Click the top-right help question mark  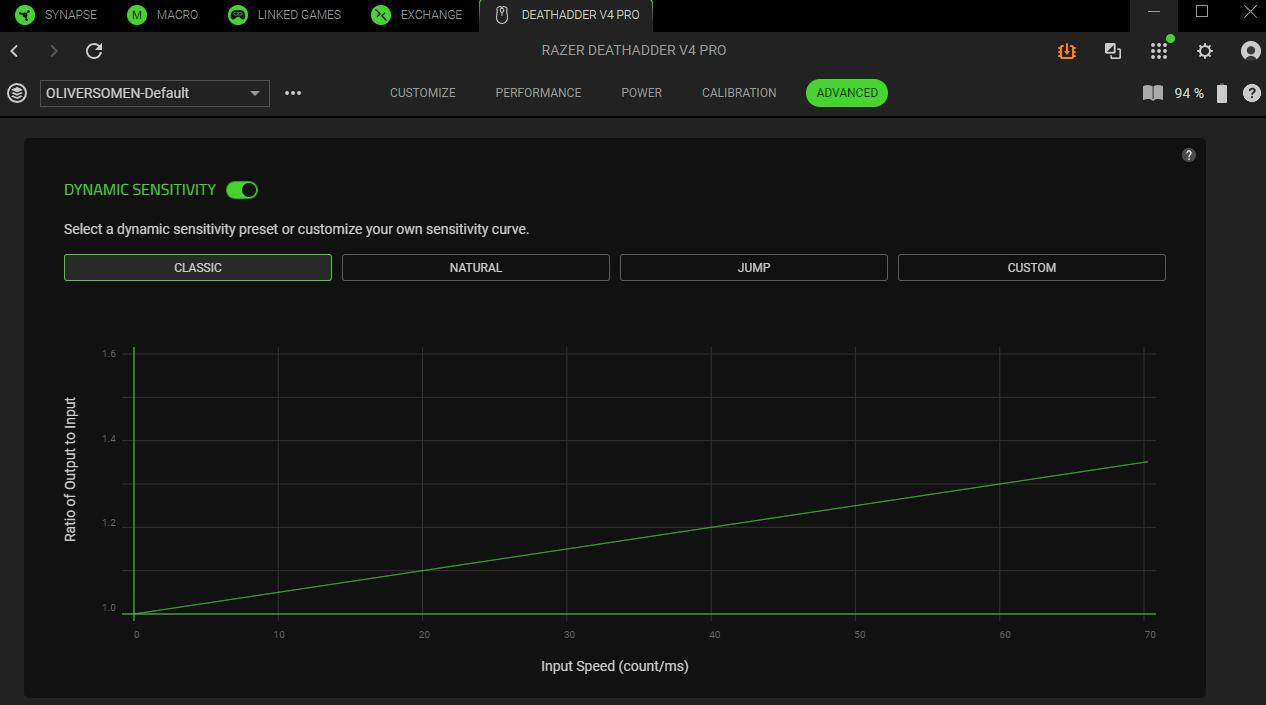coord(1251,93)
